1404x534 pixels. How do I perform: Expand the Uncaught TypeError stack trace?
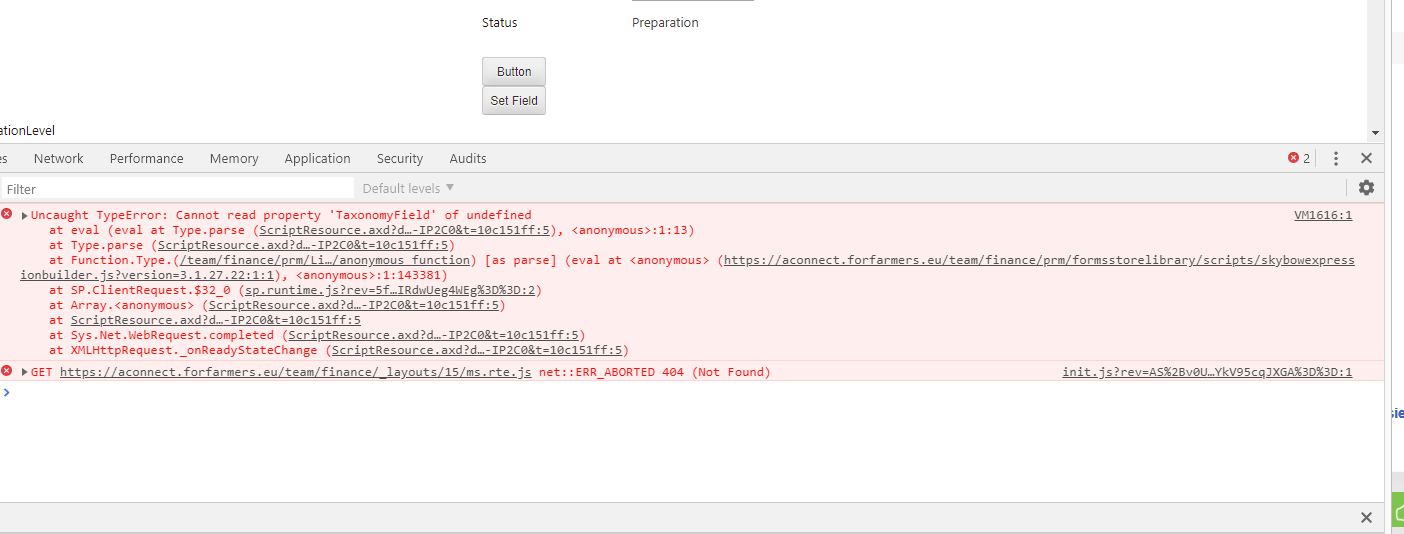pos(25,216)
